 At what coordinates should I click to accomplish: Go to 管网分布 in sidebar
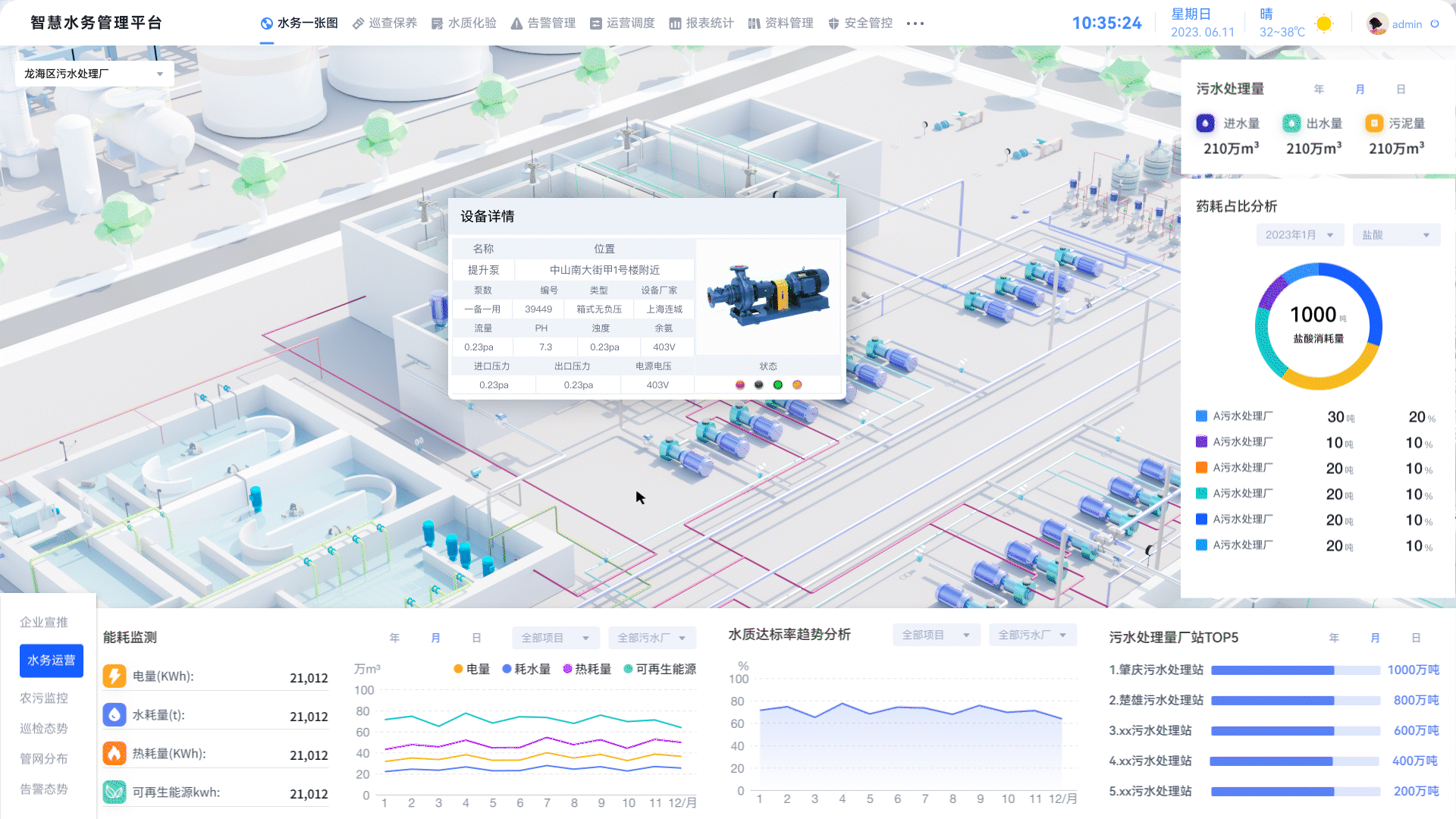tap(44, 758)
